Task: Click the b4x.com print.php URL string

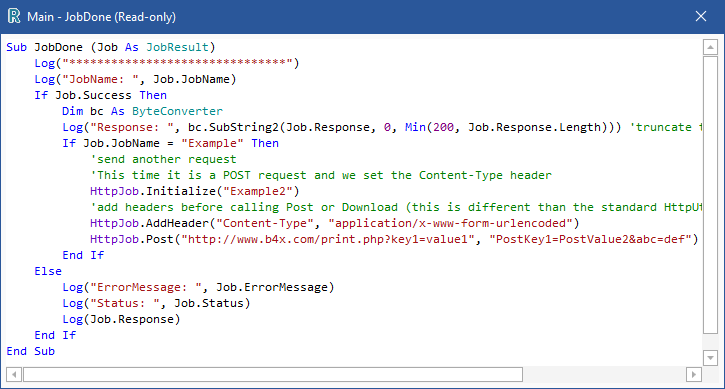Action: (328, 239)
